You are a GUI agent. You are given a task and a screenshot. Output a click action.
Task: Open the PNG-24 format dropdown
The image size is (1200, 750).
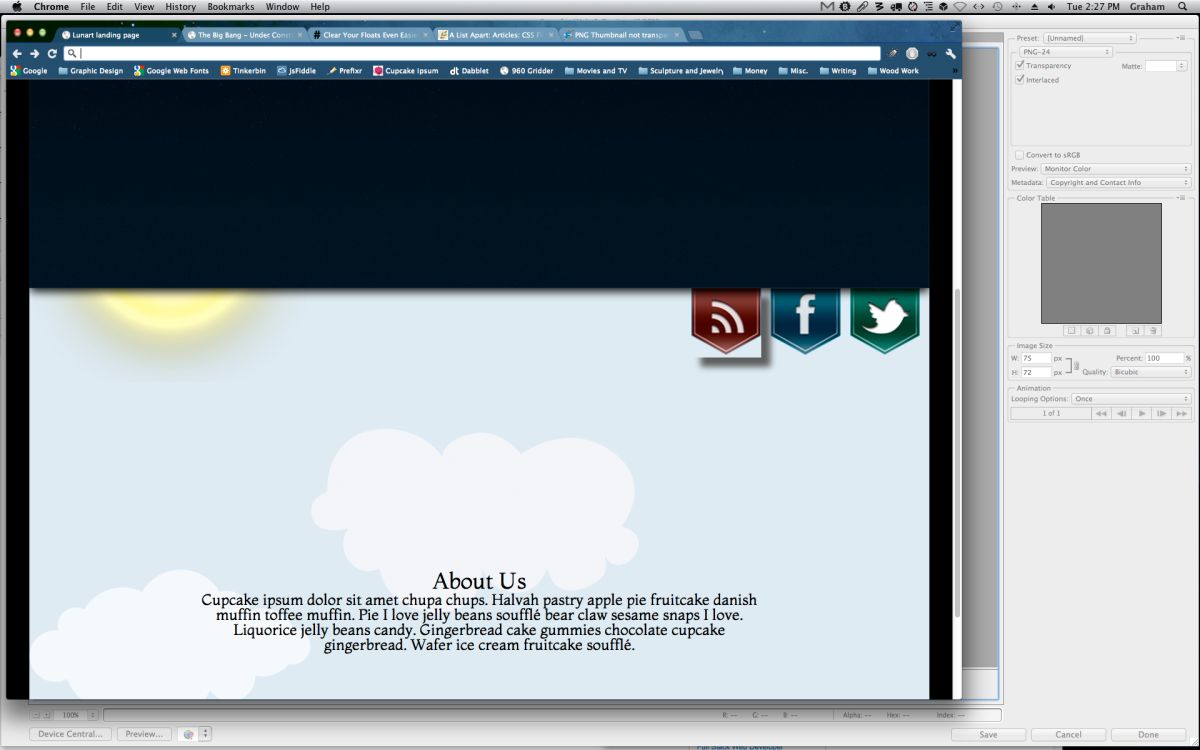1066,51
